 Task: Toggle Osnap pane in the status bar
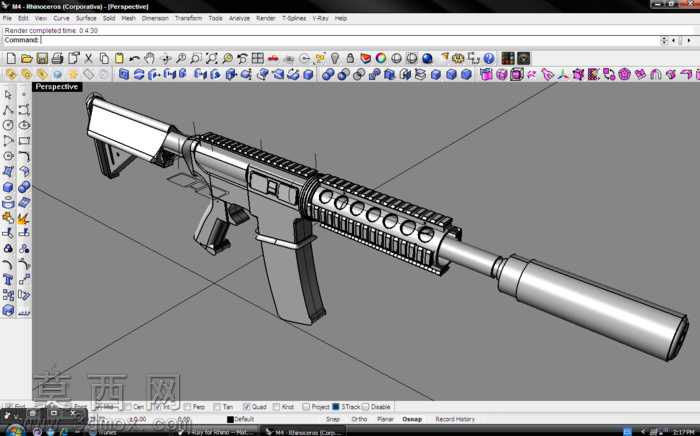click(x=412, y=419)
